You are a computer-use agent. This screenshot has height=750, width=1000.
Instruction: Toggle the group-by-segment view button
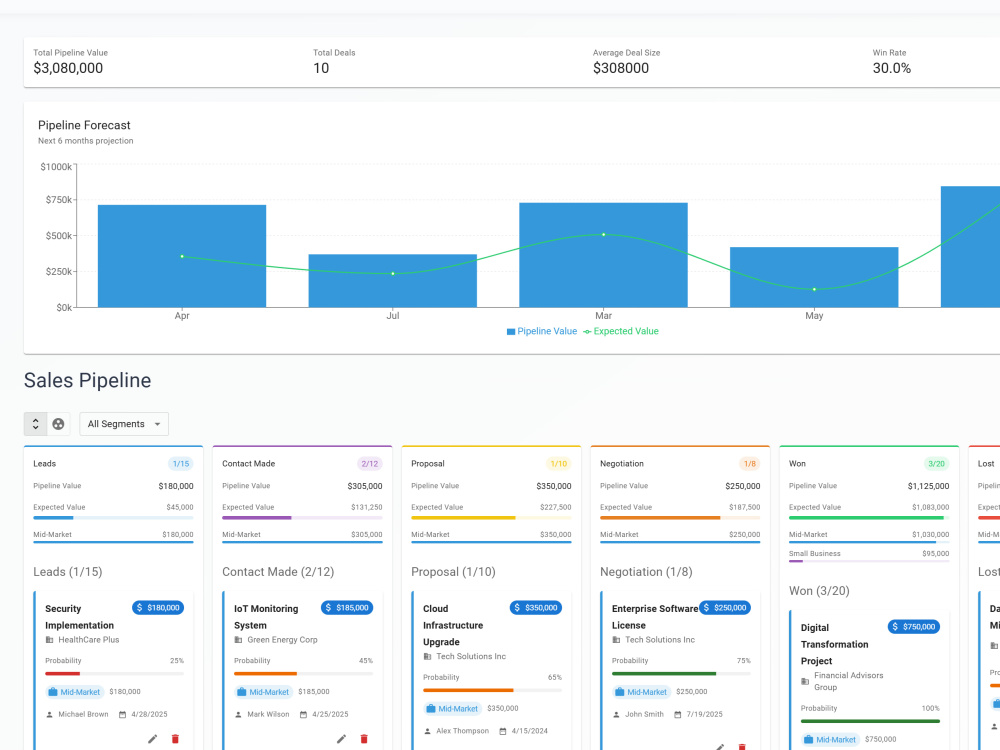point(58,424)
